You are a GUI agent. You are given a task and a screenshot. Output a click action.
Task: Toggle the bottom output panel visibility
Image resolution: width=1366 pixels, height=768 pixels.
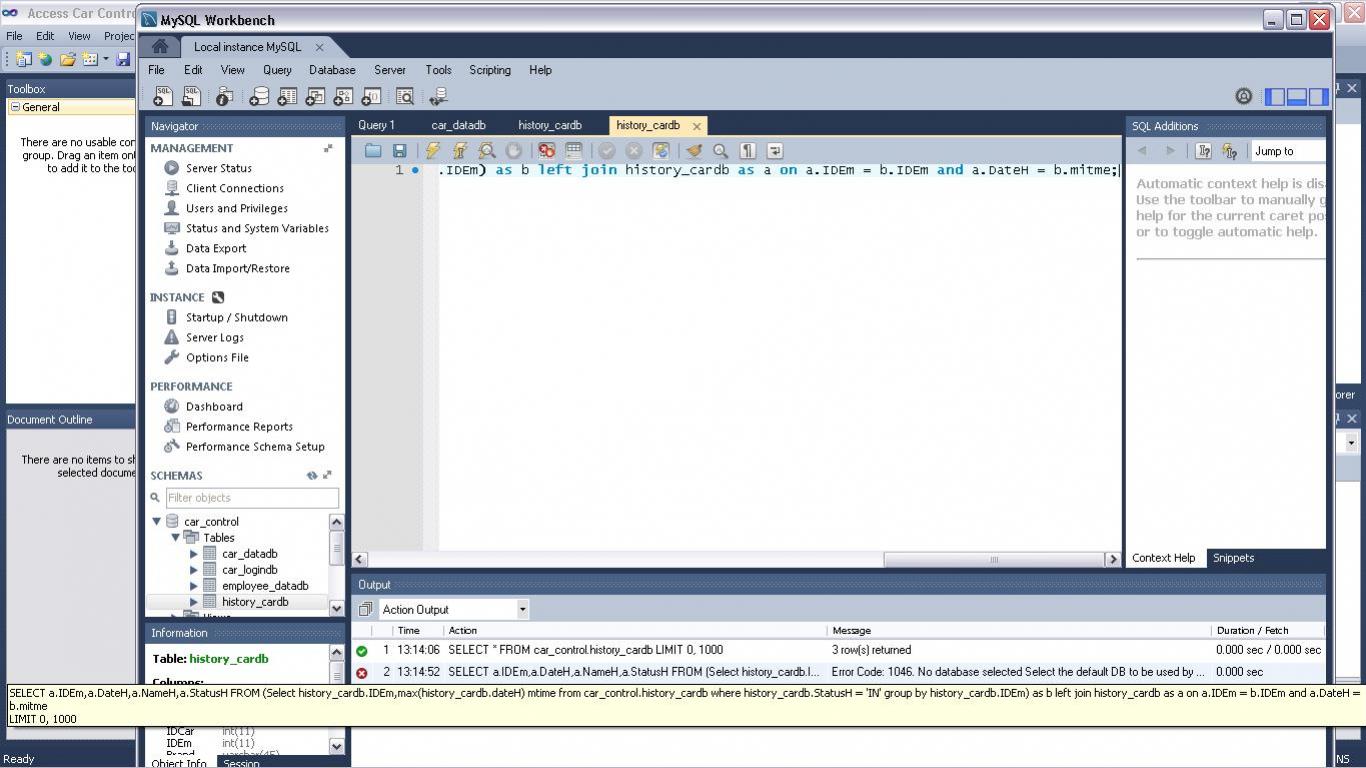1297,97
